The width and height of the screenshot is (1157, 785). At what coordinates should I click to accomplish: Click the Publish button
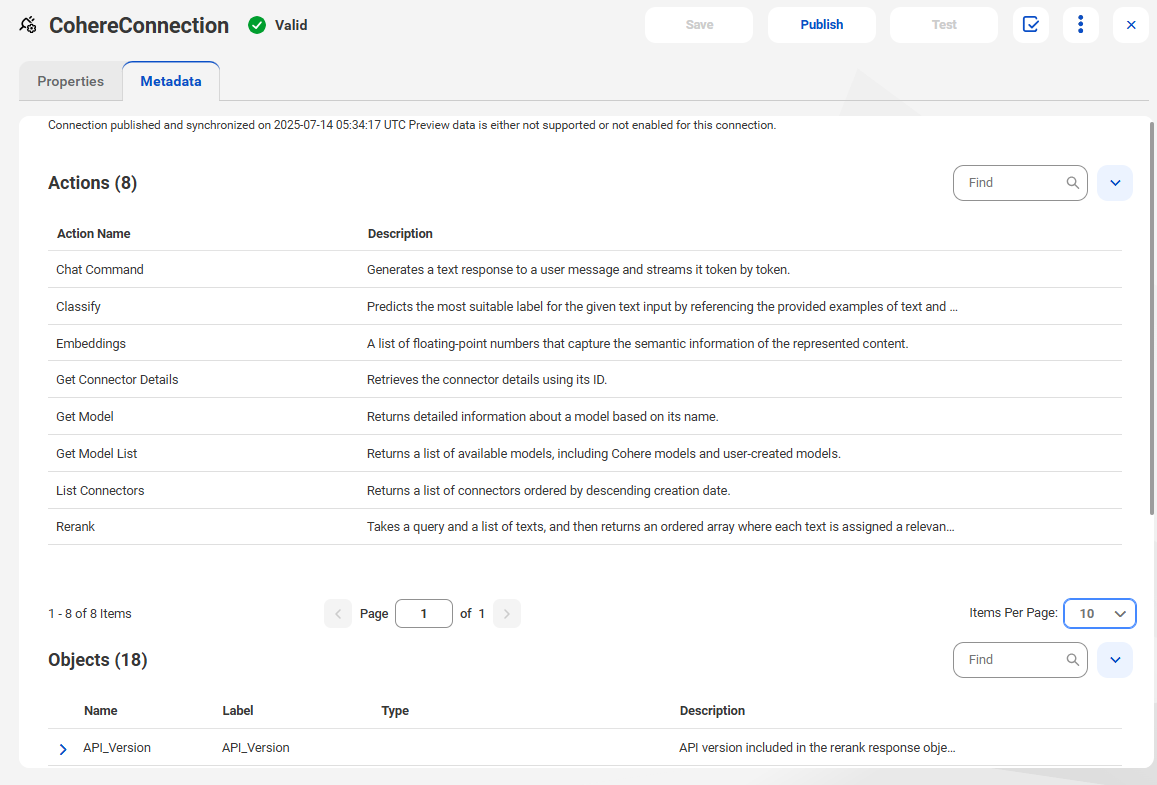point(821,25)
